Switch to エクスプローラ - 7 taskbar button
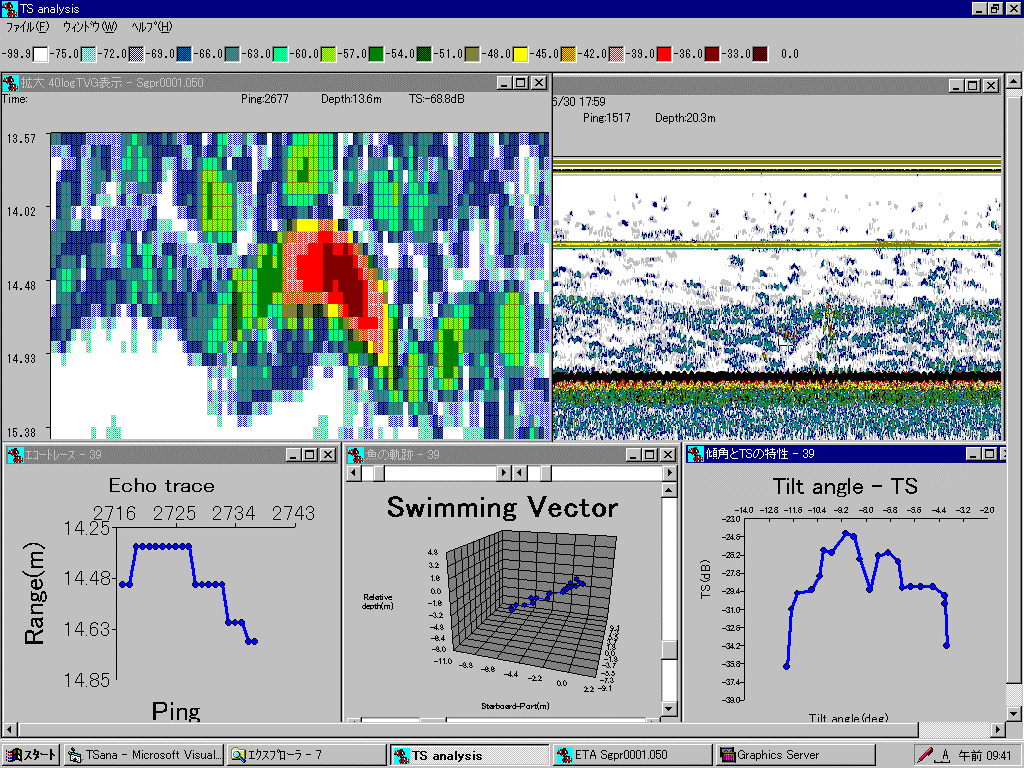Image resolution: width=1024 pixels, height=768 pixels. click(305, 755)
